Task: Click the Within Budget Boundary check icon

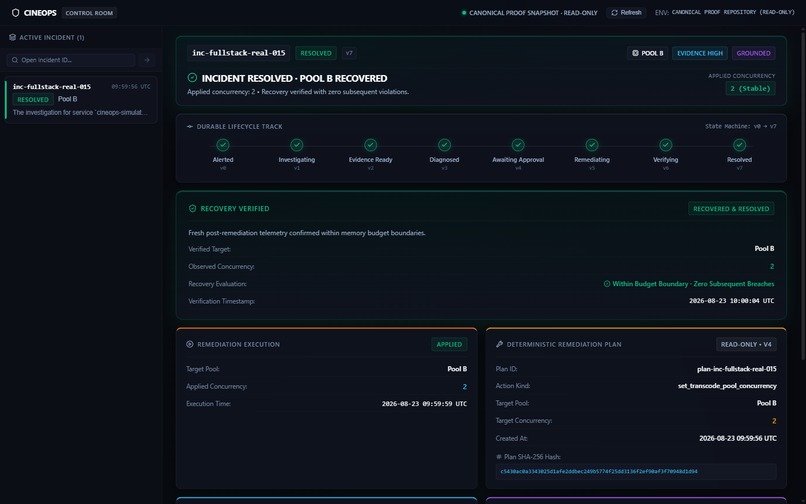Action: tap(607, 284)
